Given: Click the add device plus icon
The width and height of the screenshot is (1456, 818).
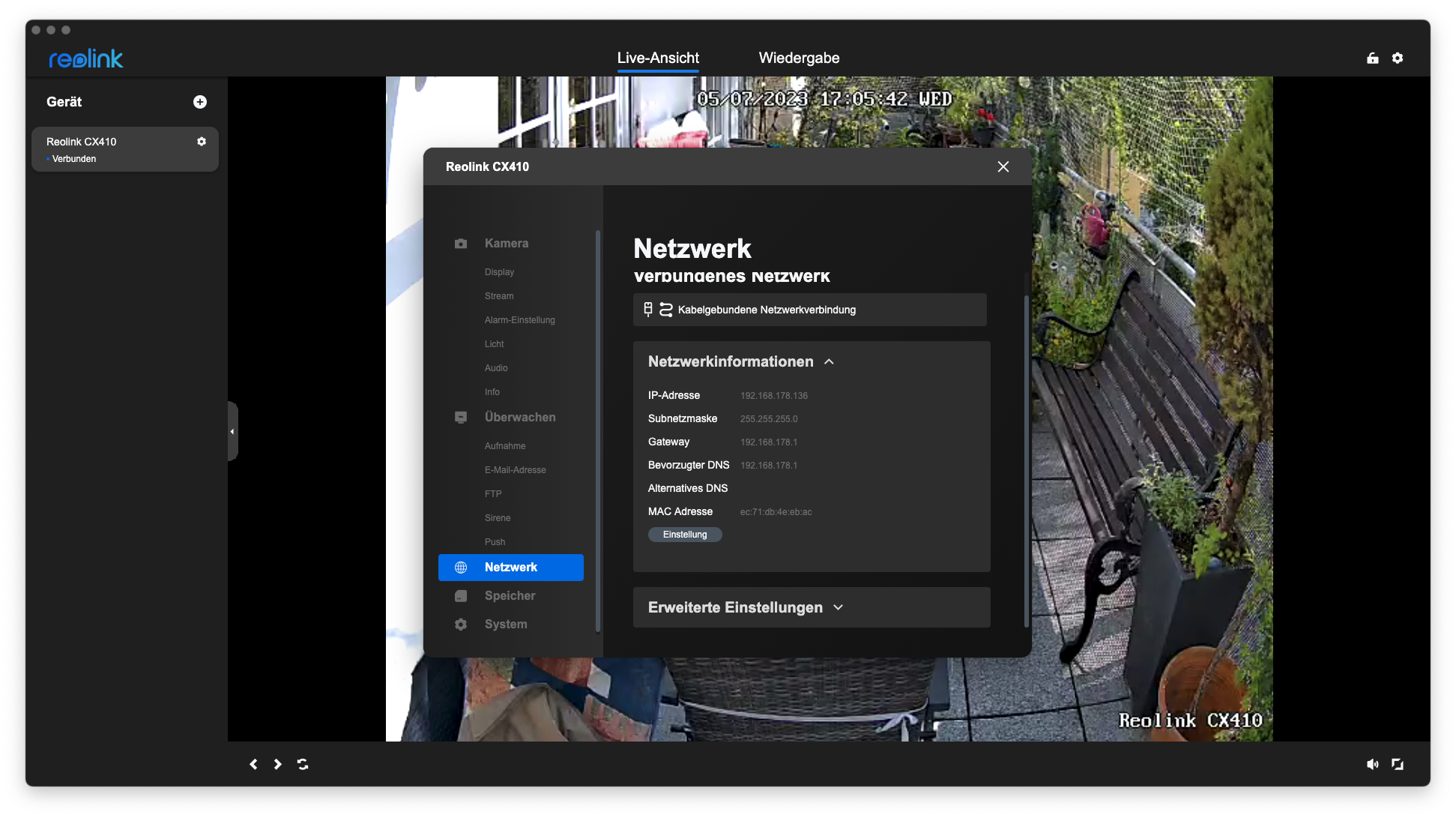Looking at the screenshot, I should pyautogui.click(x=200, y=102).
